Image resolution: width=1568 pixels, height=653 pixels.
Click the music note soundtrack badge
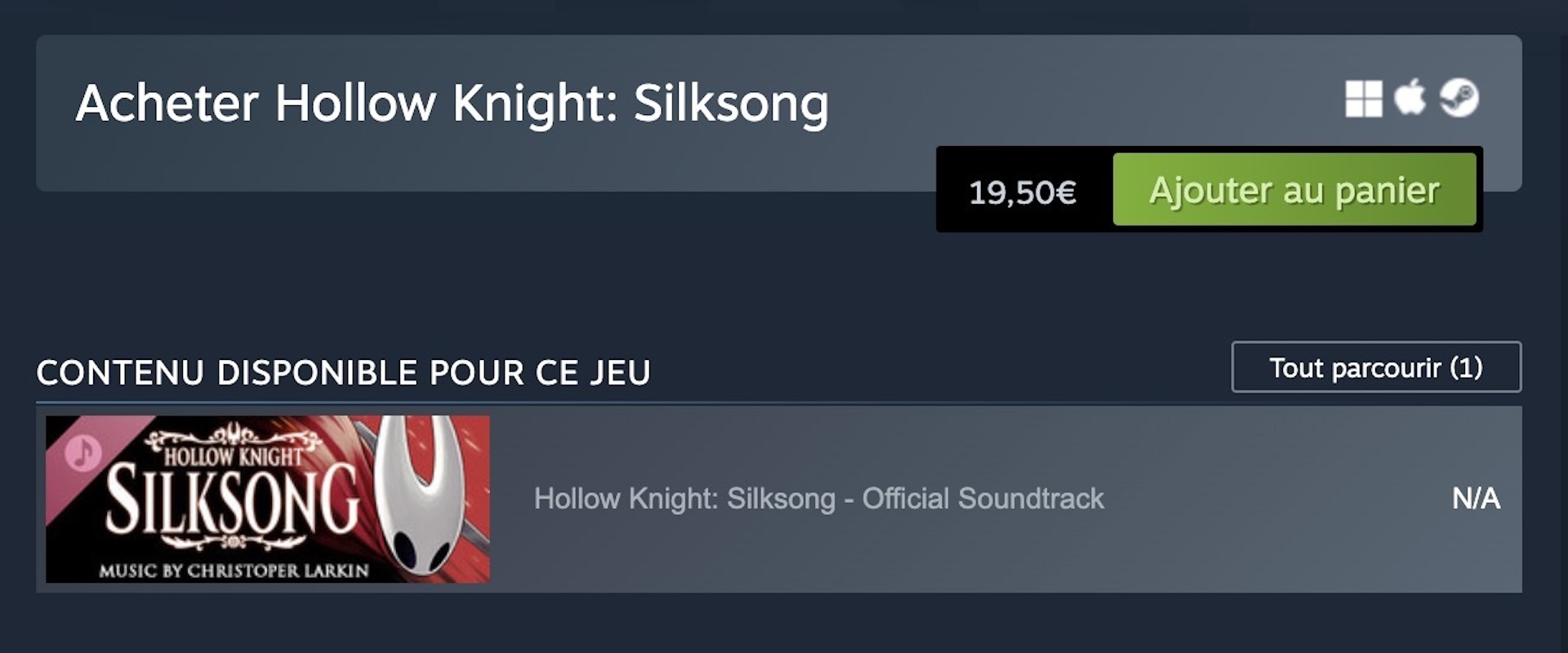pyautogui.click(x=83, y=451)
